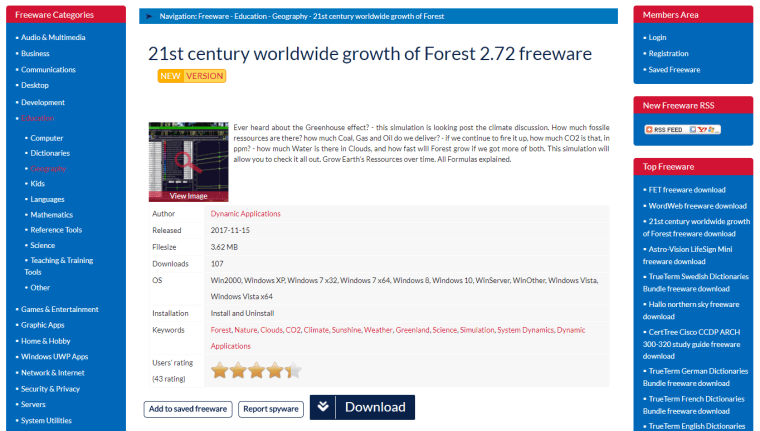Open Security & Privacy category

50,389
